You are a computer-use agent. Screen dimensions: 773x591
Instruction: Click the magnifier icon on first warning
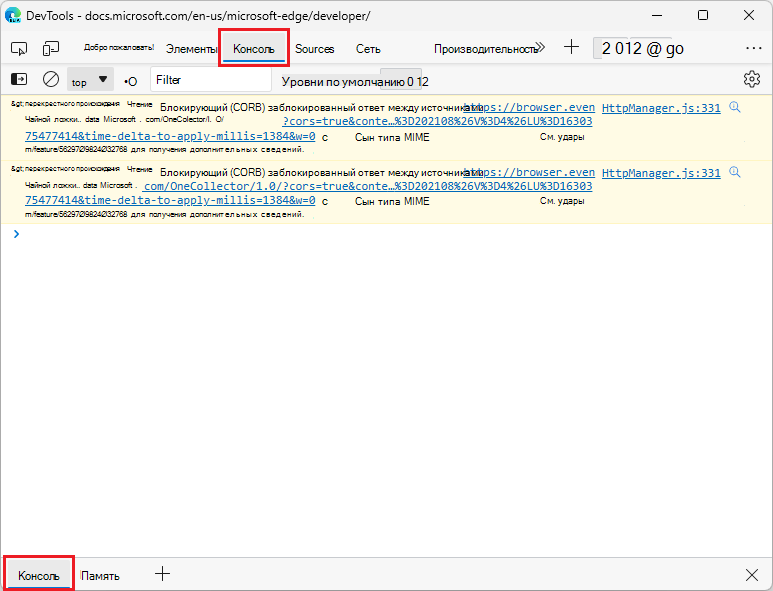pyautogui.click(x=735, y=107)
